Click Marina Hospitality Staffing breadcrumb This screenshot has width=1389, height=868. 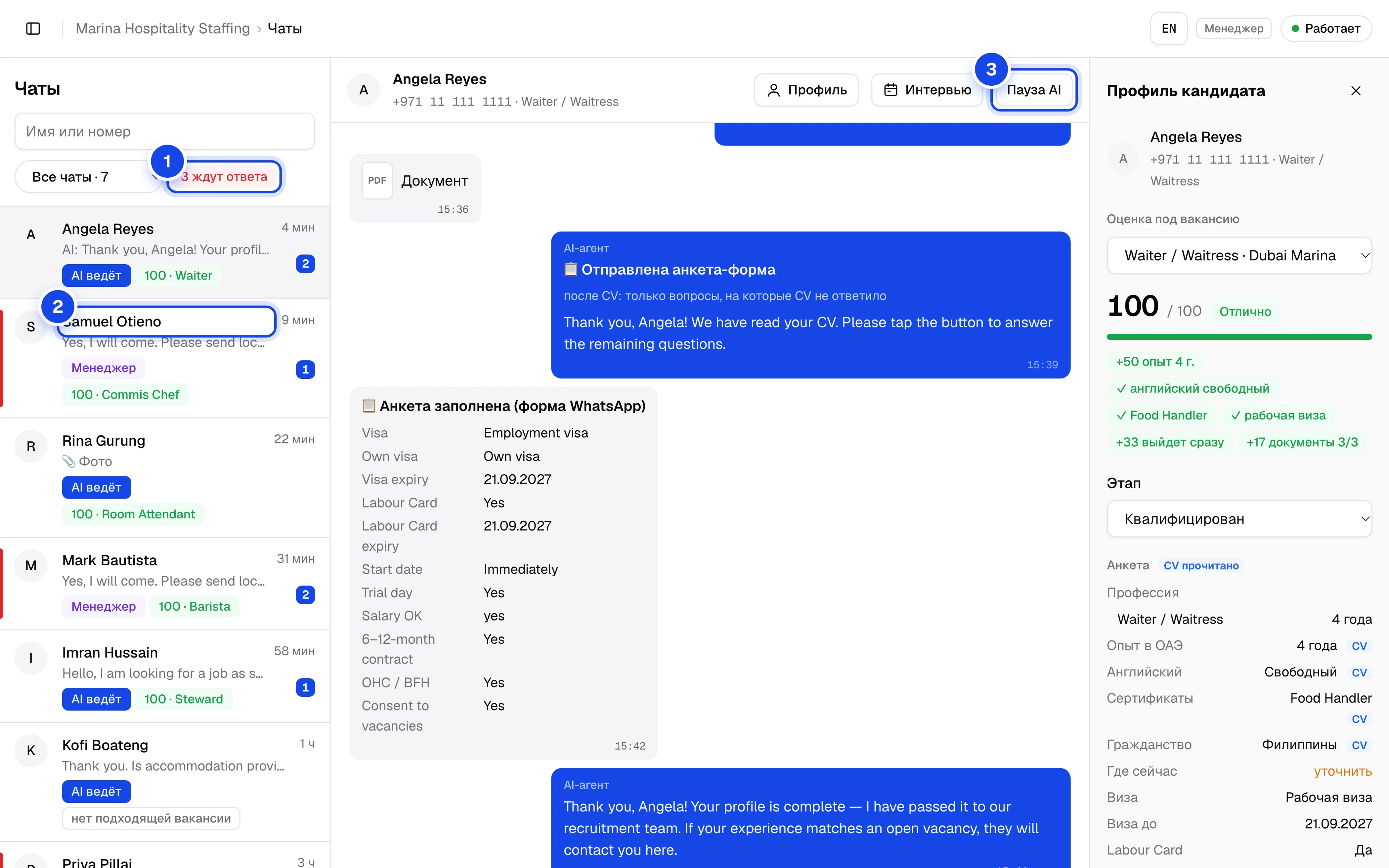click(x=163, y=29)
